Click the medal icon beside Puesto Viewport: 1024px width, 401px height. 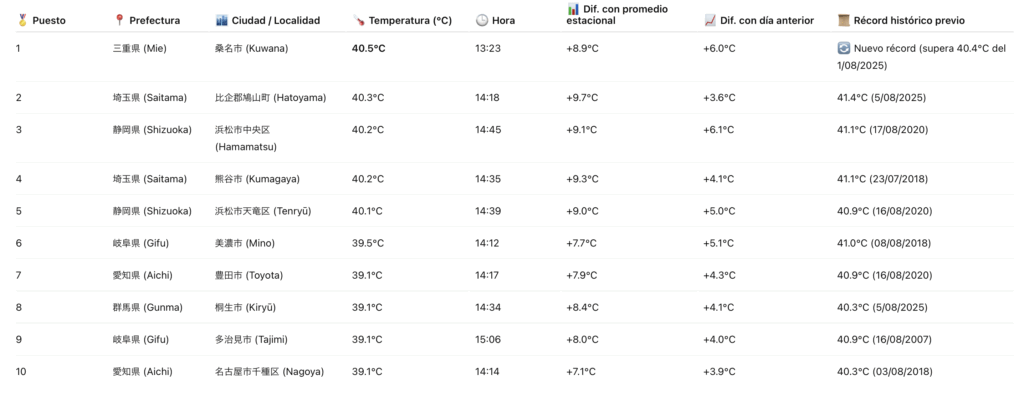tap(21, 20)
